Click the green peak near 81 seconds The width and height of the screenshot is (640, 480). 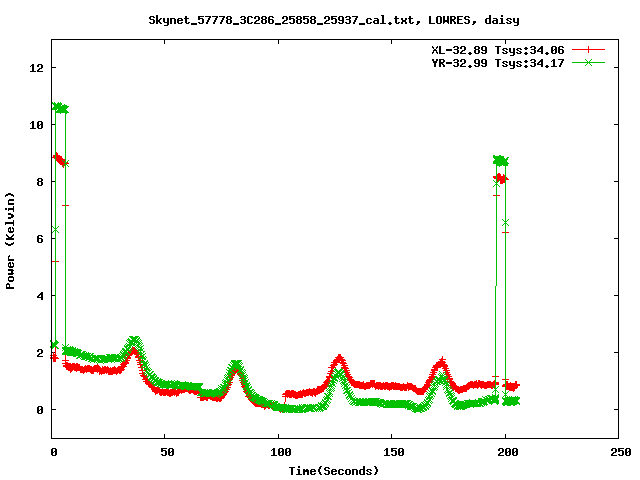coord(236,364)
